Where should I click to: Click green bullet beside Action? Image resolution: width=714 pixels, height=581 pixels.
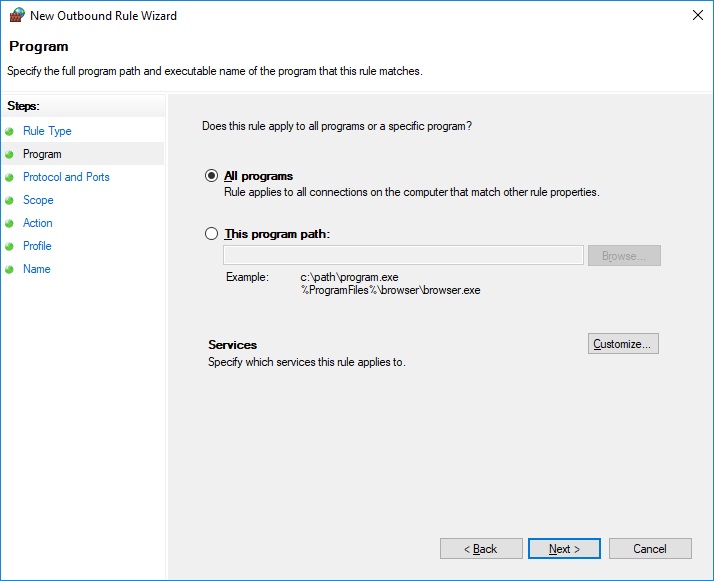(9, 224)
